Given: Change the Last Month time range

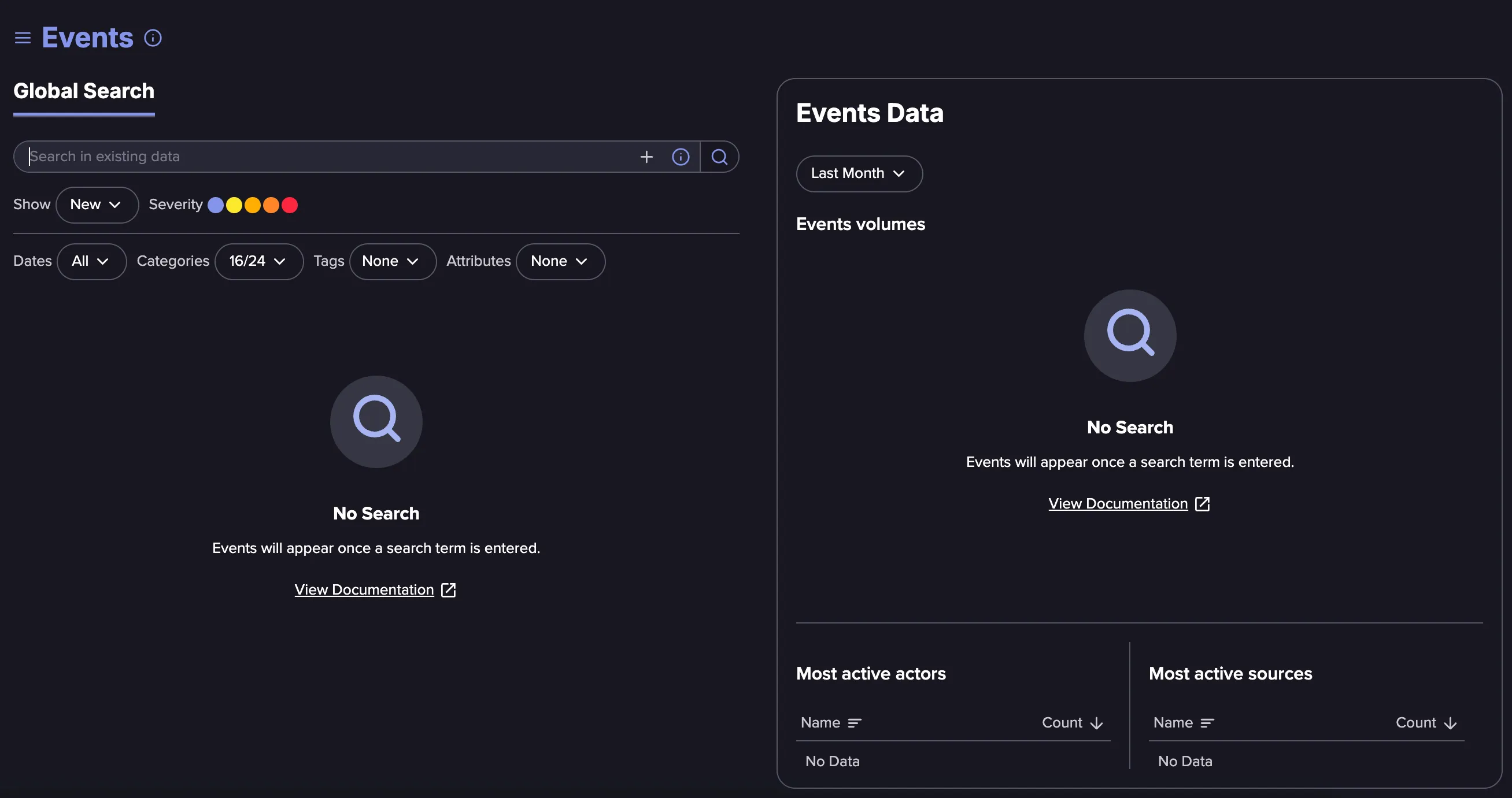Looking at the screenshot, I should coord(859,174).
